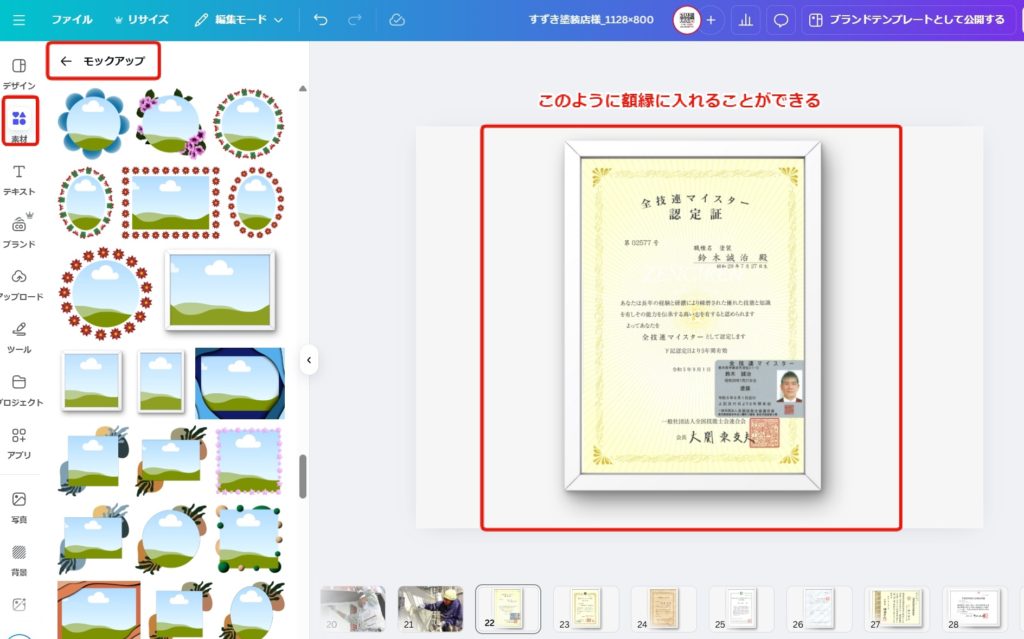Open the 写真 photos panel
This screenshot has width=1024, height=639.
(19, 506)
